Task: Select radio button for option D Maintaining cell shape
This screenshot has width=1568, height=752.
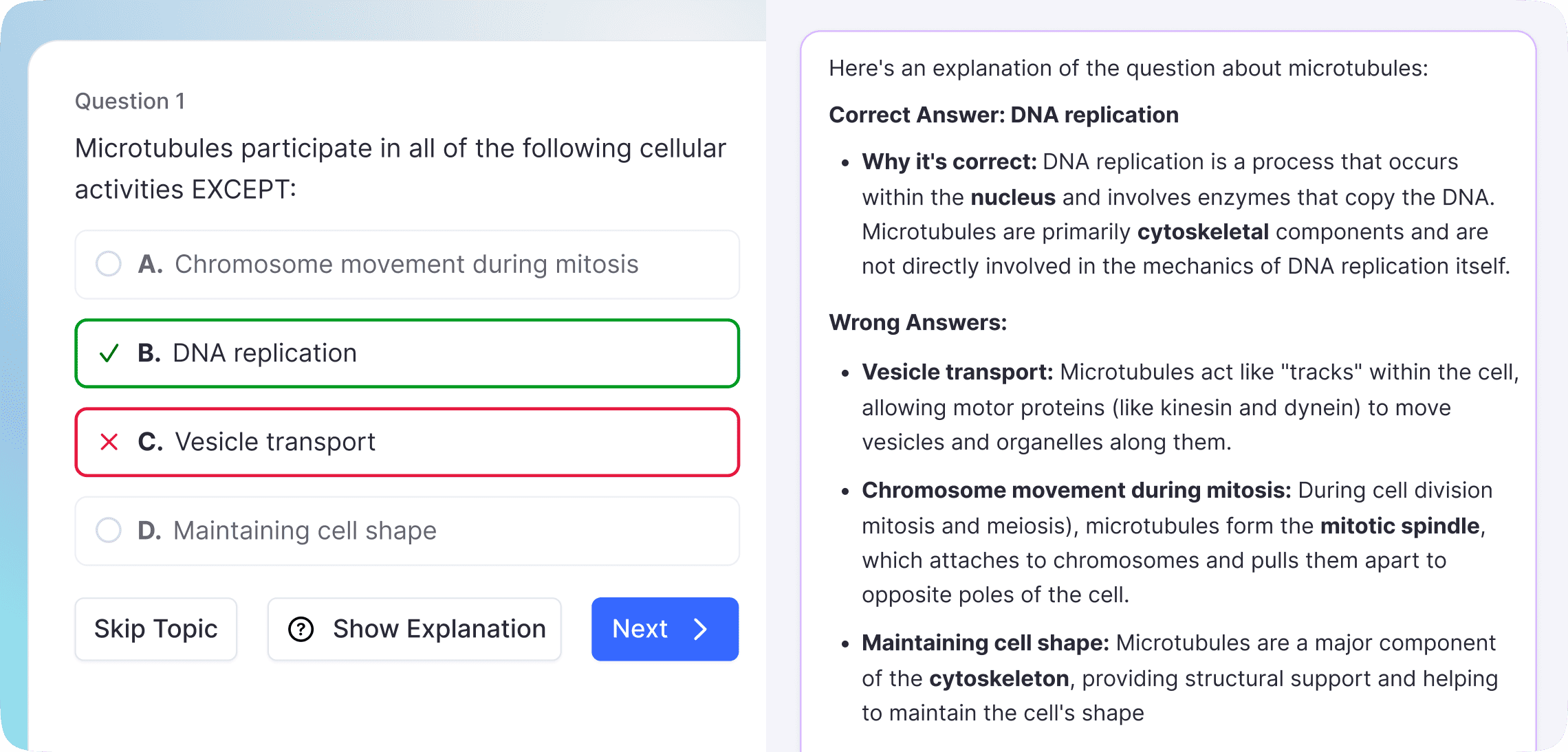Action: (108, 531)
